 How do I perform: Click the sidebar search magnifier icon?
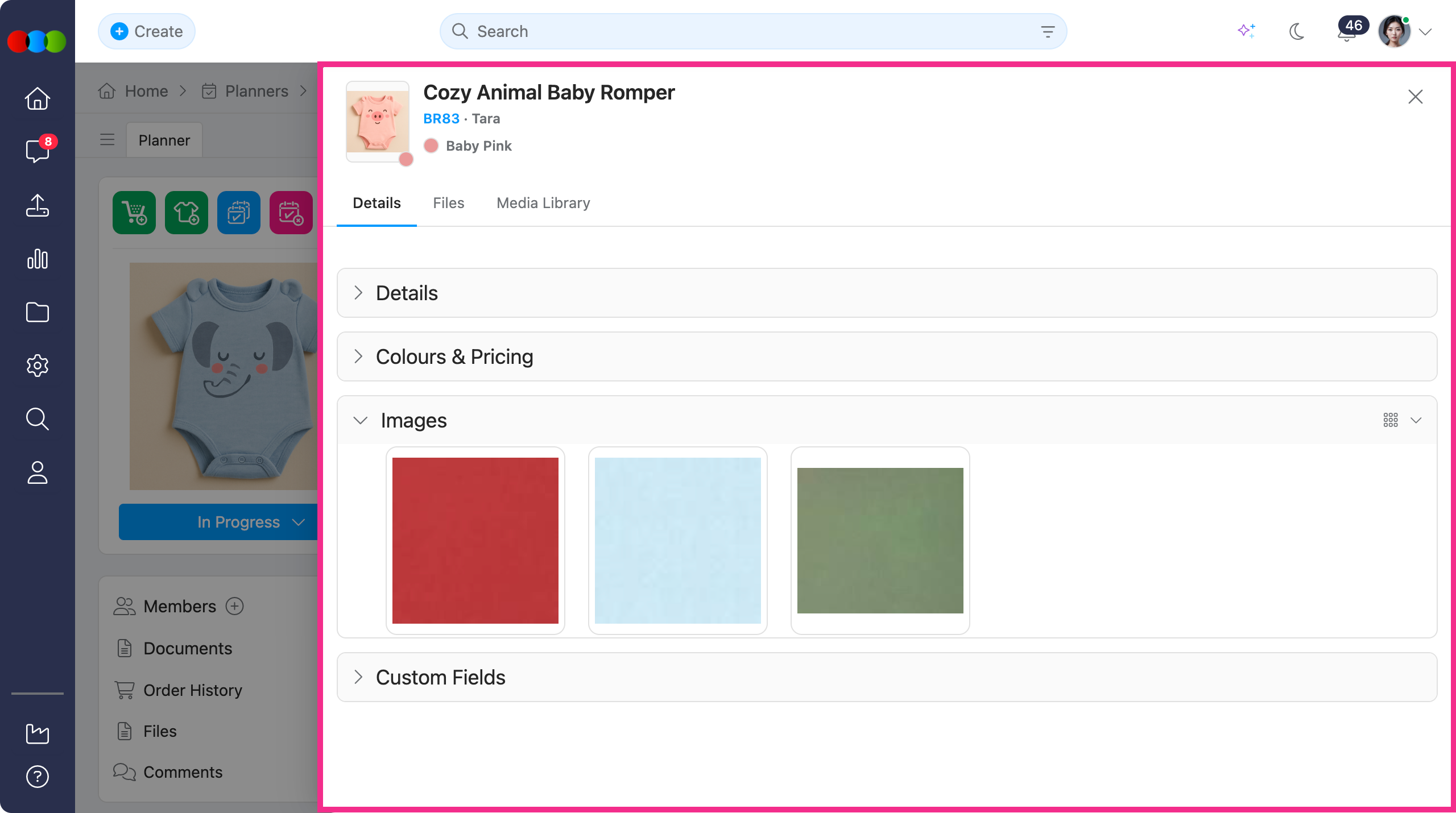38,419
